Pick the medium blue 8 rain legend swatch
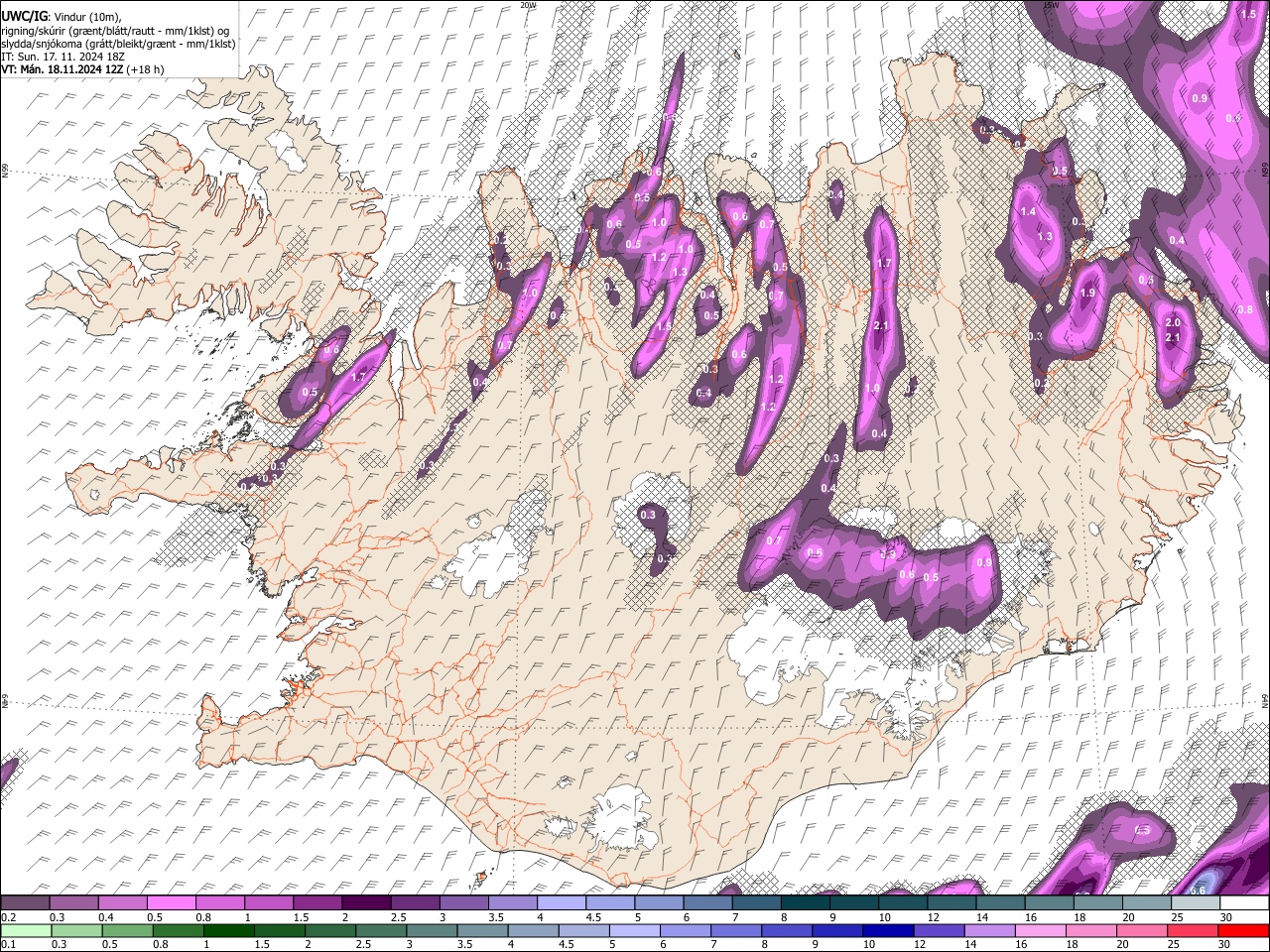Viewport: 1270px width, 952px height. 786,930
